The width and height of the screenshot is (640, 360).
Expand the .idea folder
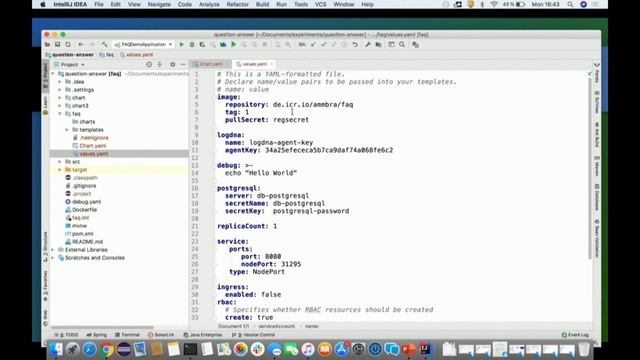[x=60, y=82]
